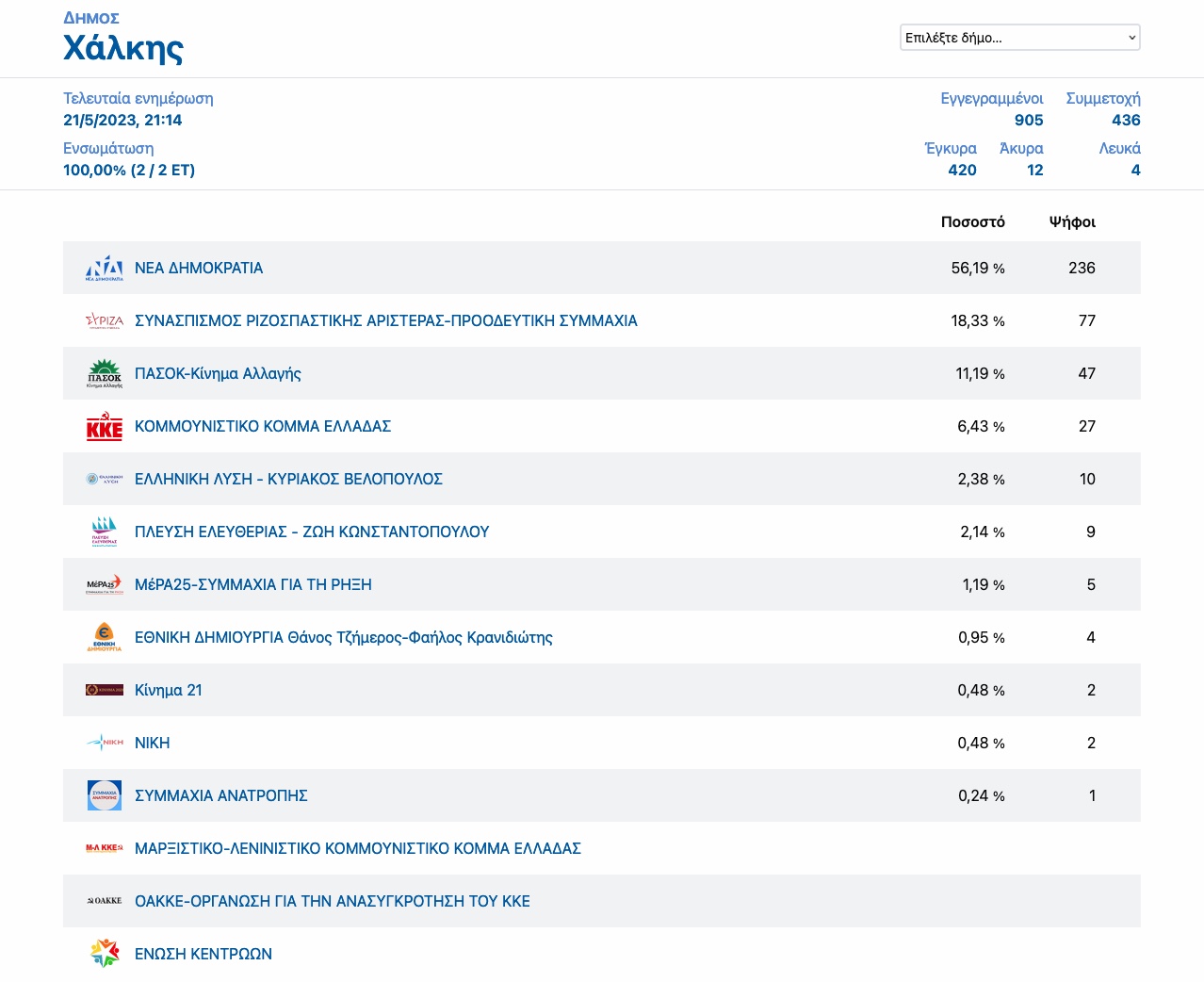Click the red ΚΚΕ logo
Screen dimensions: 1204x982
coord(105,426)
